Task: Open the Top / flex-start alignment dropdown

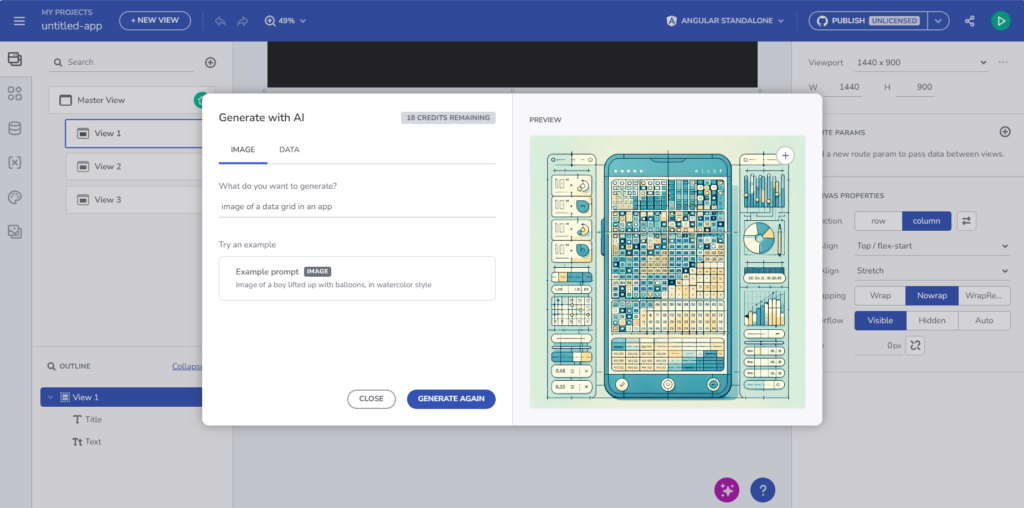Action: (933, 246)
